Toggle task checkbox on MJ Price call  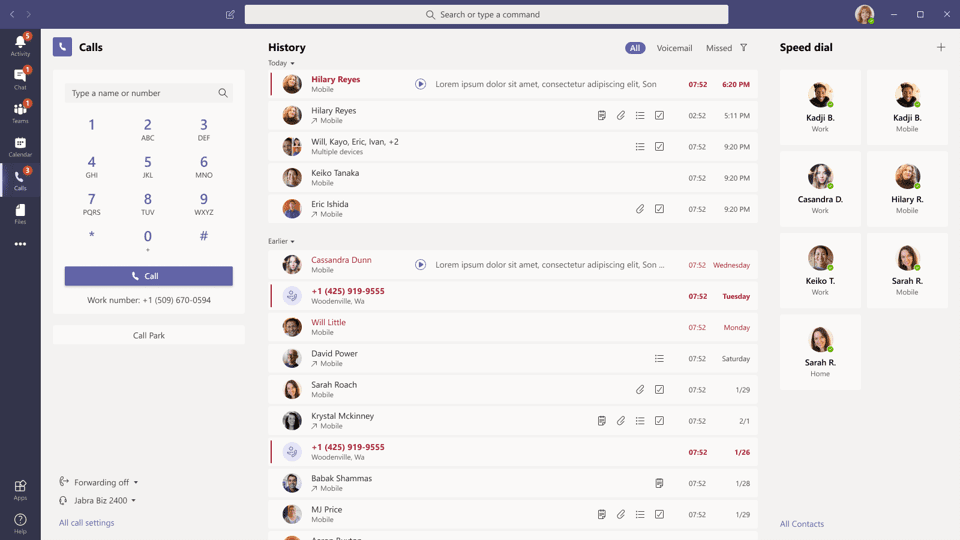point(659,514)
